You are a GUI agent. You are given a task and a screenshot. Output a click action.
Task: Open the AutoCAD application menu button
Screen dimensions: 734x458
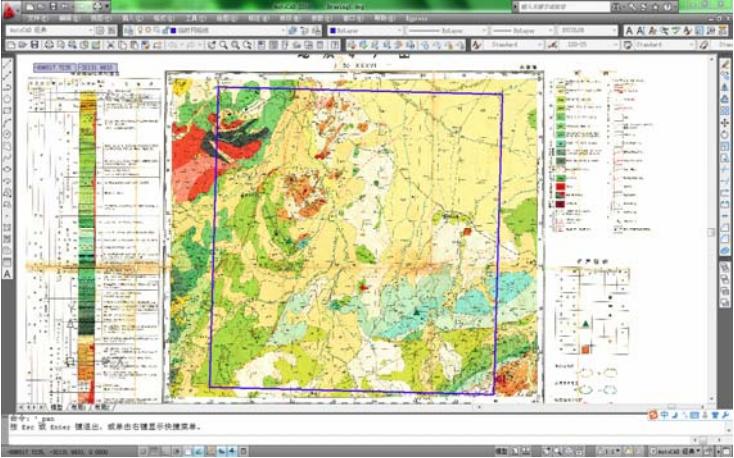(x=9, y=11)
